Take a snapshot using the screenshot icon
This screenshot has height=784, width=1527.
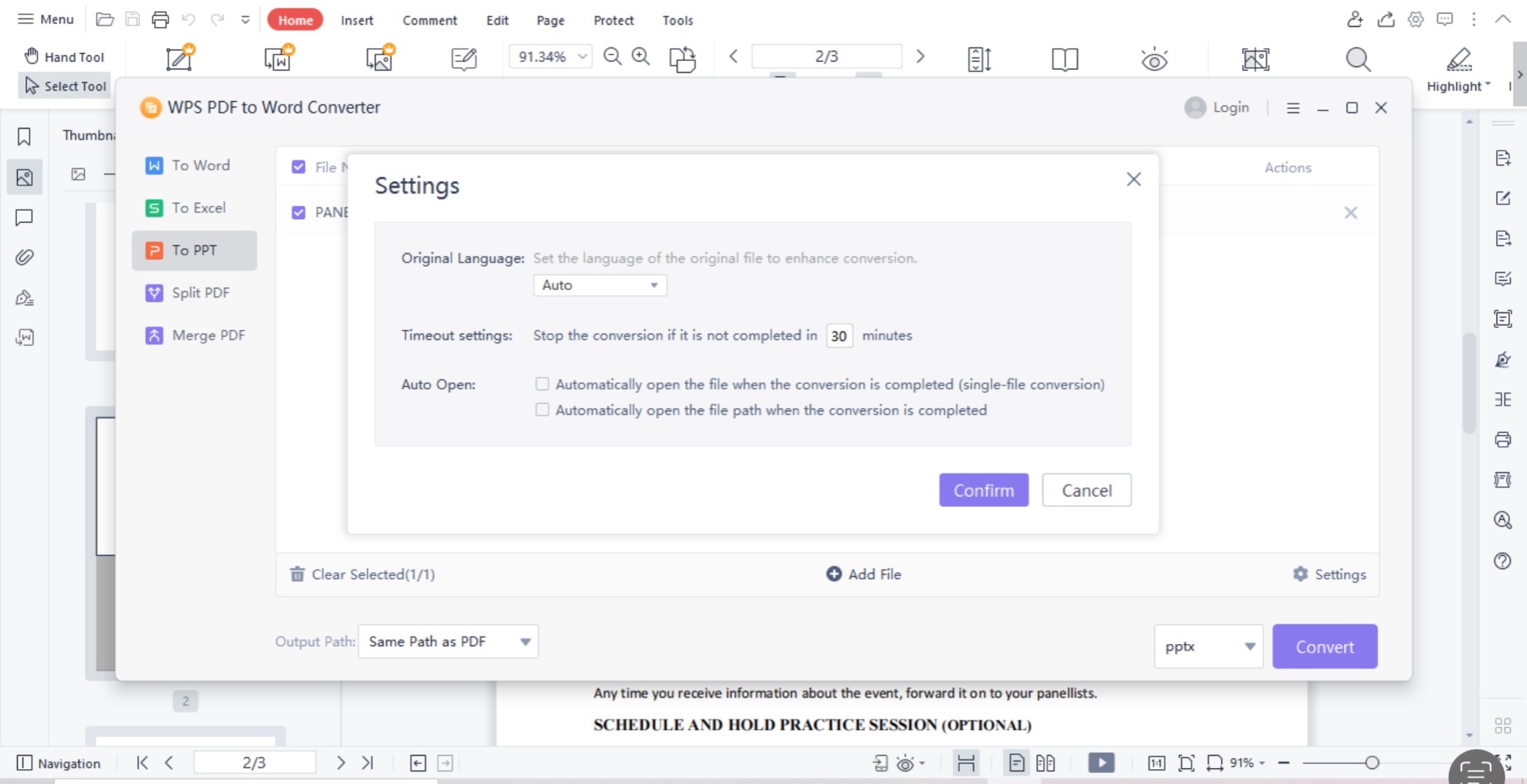(x=1254, y=59)
